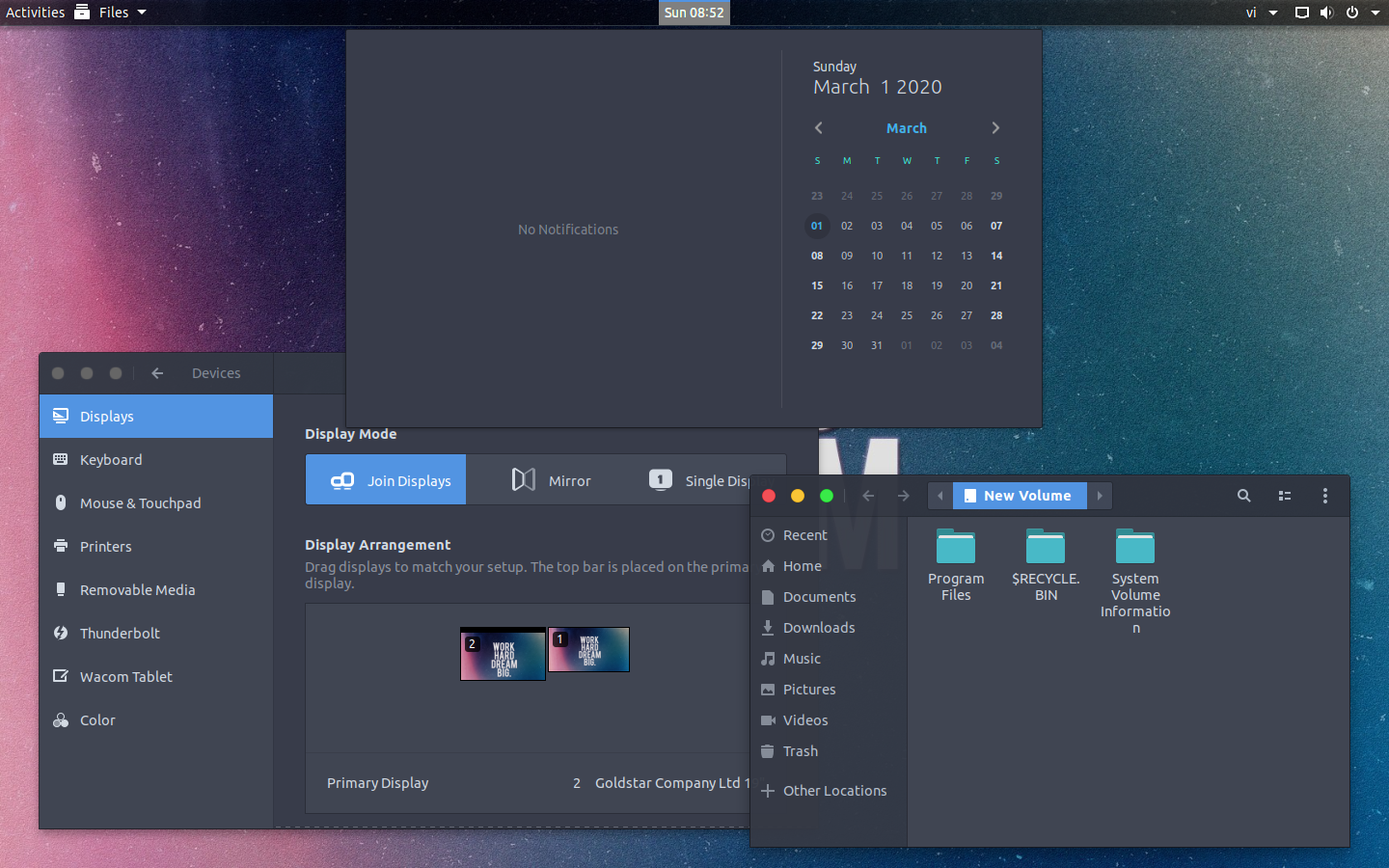Select Join Displays mode
1389x868 pixels.
[386, 479]
